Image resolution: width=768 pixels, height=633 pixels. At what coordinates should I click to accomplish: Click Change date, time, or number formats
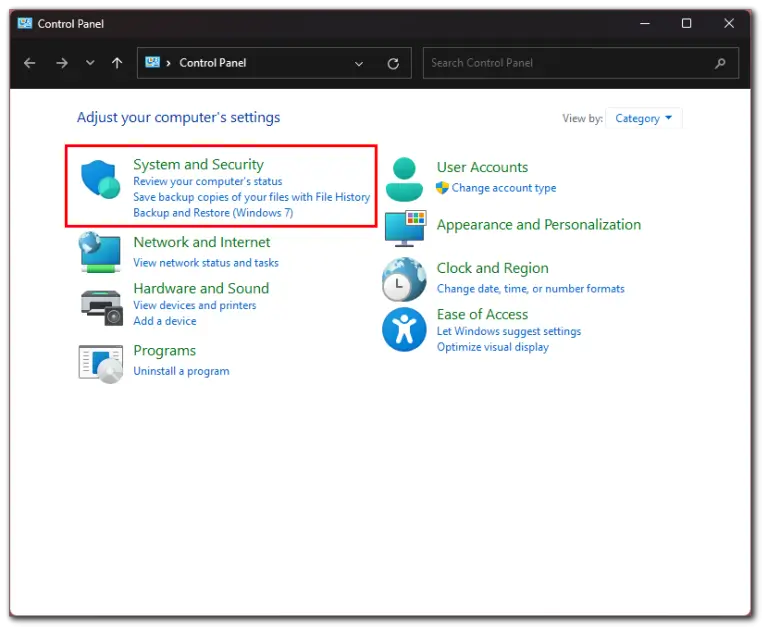(x=530, y=289)
